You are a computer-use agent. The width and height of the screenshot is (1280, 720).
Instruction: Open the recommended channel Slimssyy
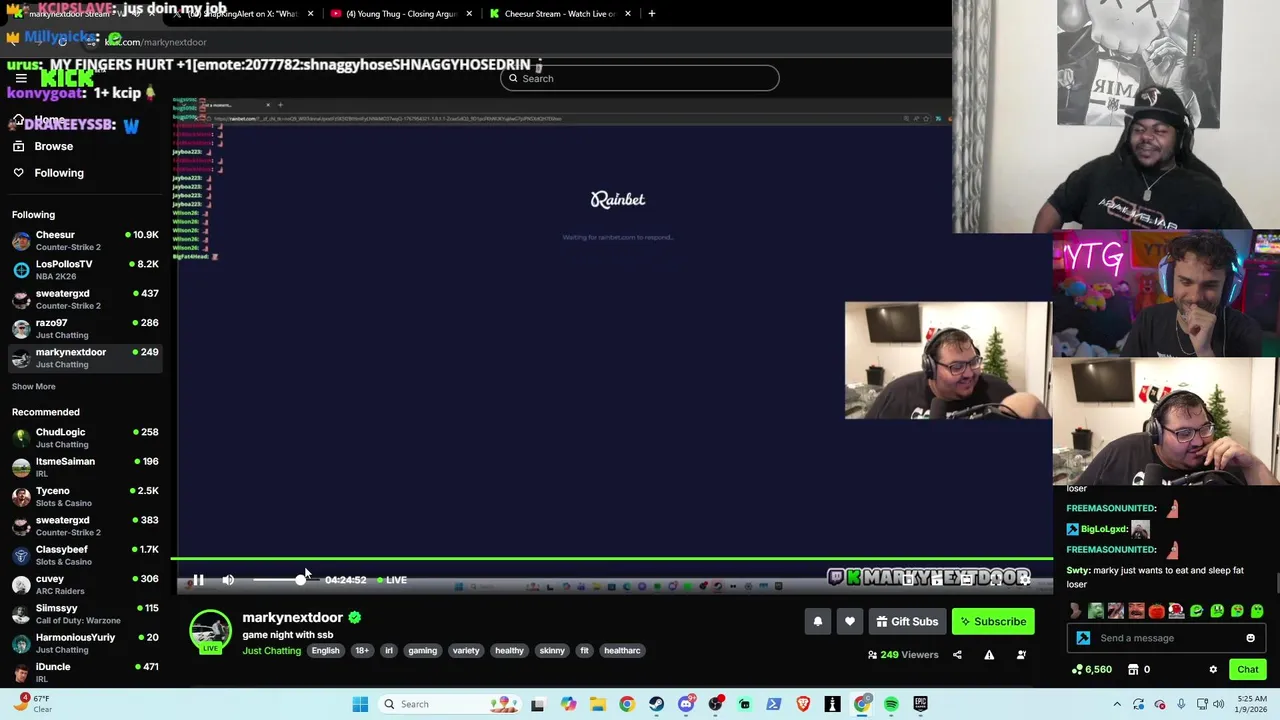coord(85,614)
